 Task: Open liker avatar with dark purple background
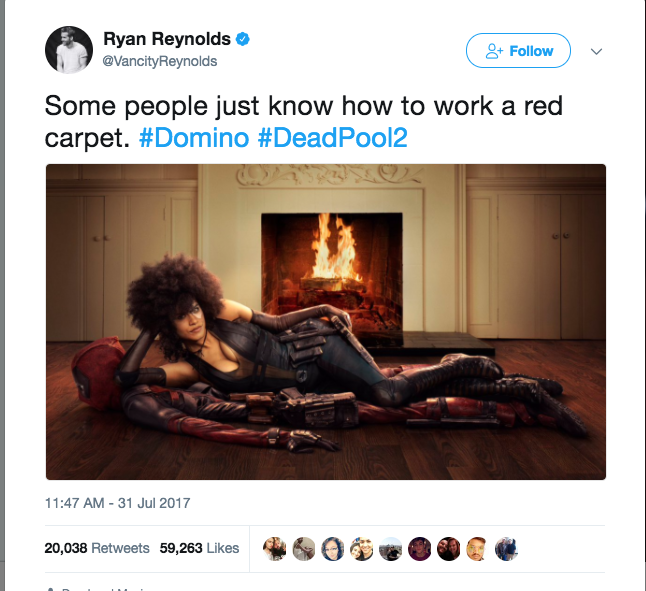[x=420, y=549]
